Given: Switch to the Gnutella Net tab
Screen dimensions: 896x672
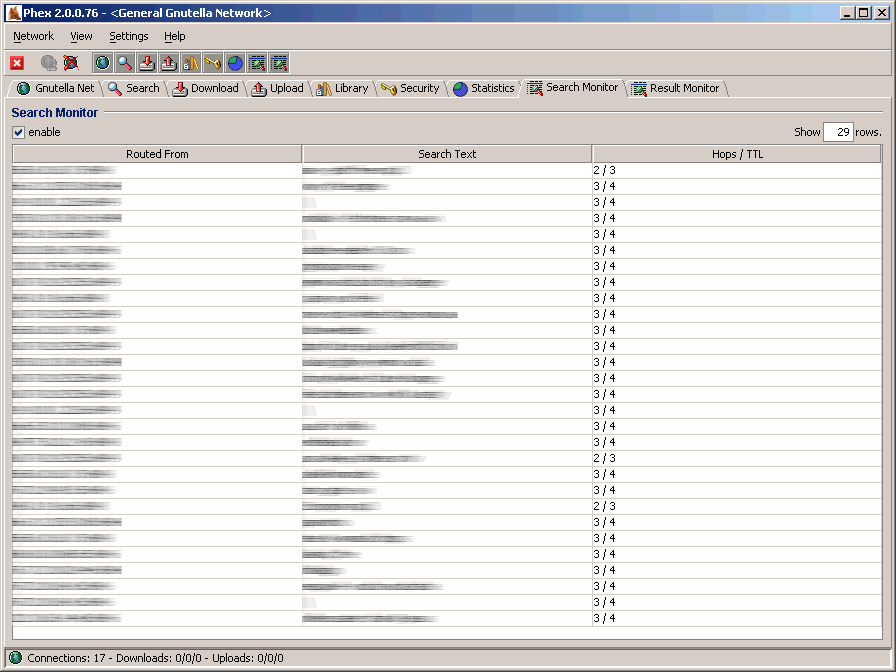Looking at the screenshot, I should [x=55, y=89].
